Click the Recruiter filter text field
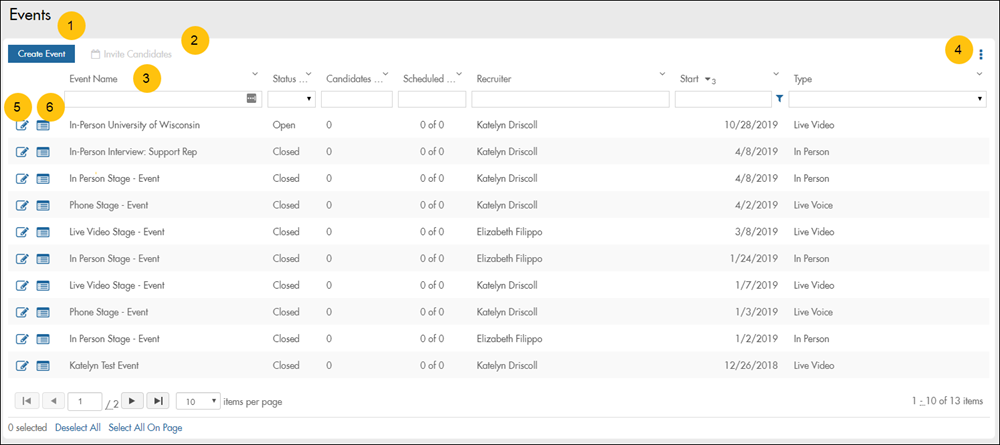This screenshot has width=1000, height=445. (570, 99)
